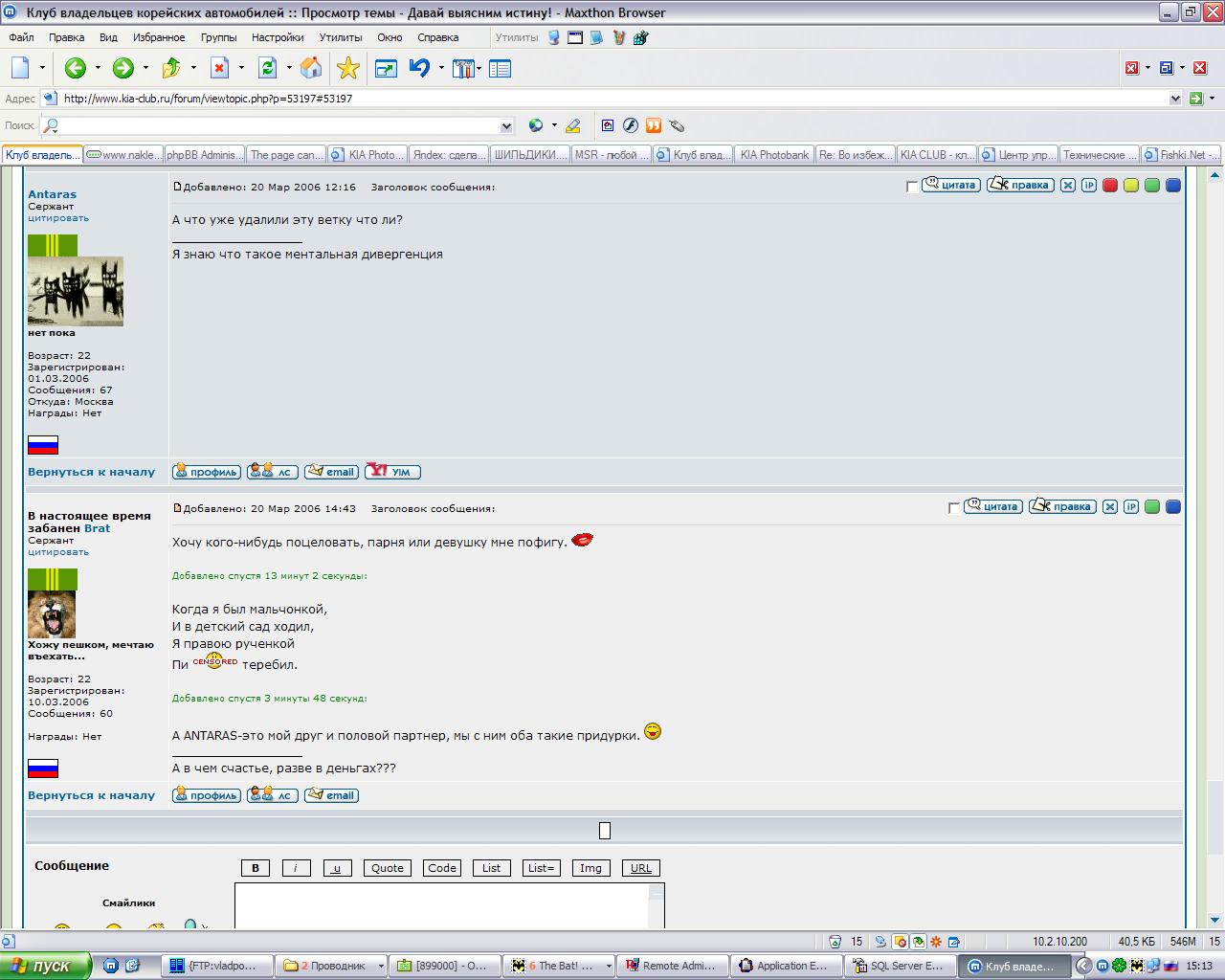Open the Antaras username link

[52, 194]
